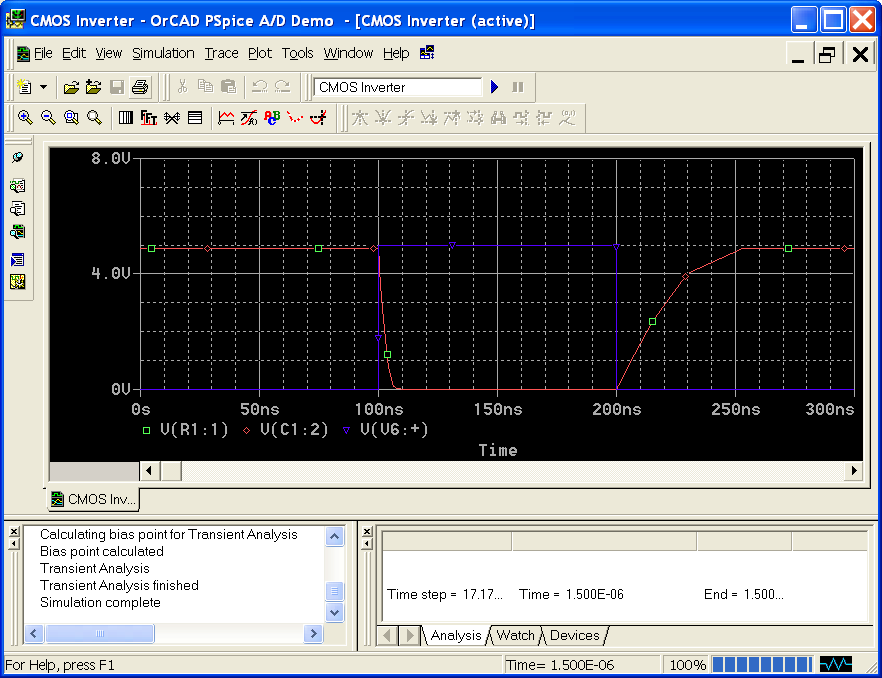882x678 pixels.
Task: Click the Text Label (ABC) icon
Action: click(271, 118)
